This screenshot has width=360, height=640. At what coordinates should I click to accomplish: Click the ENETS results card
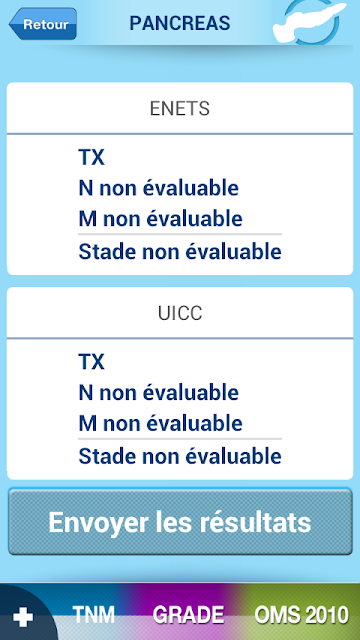(x=180, y=179)
